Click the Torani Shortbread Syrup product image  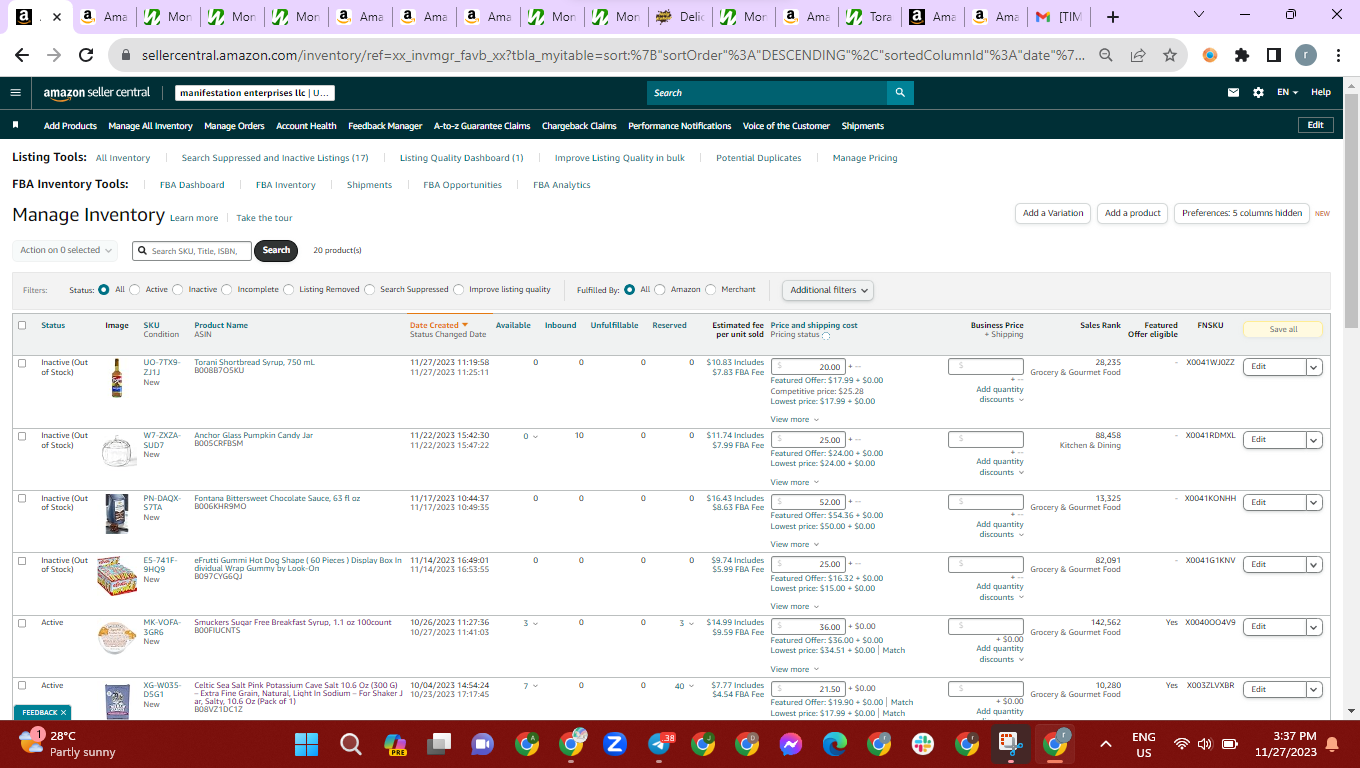117,378
